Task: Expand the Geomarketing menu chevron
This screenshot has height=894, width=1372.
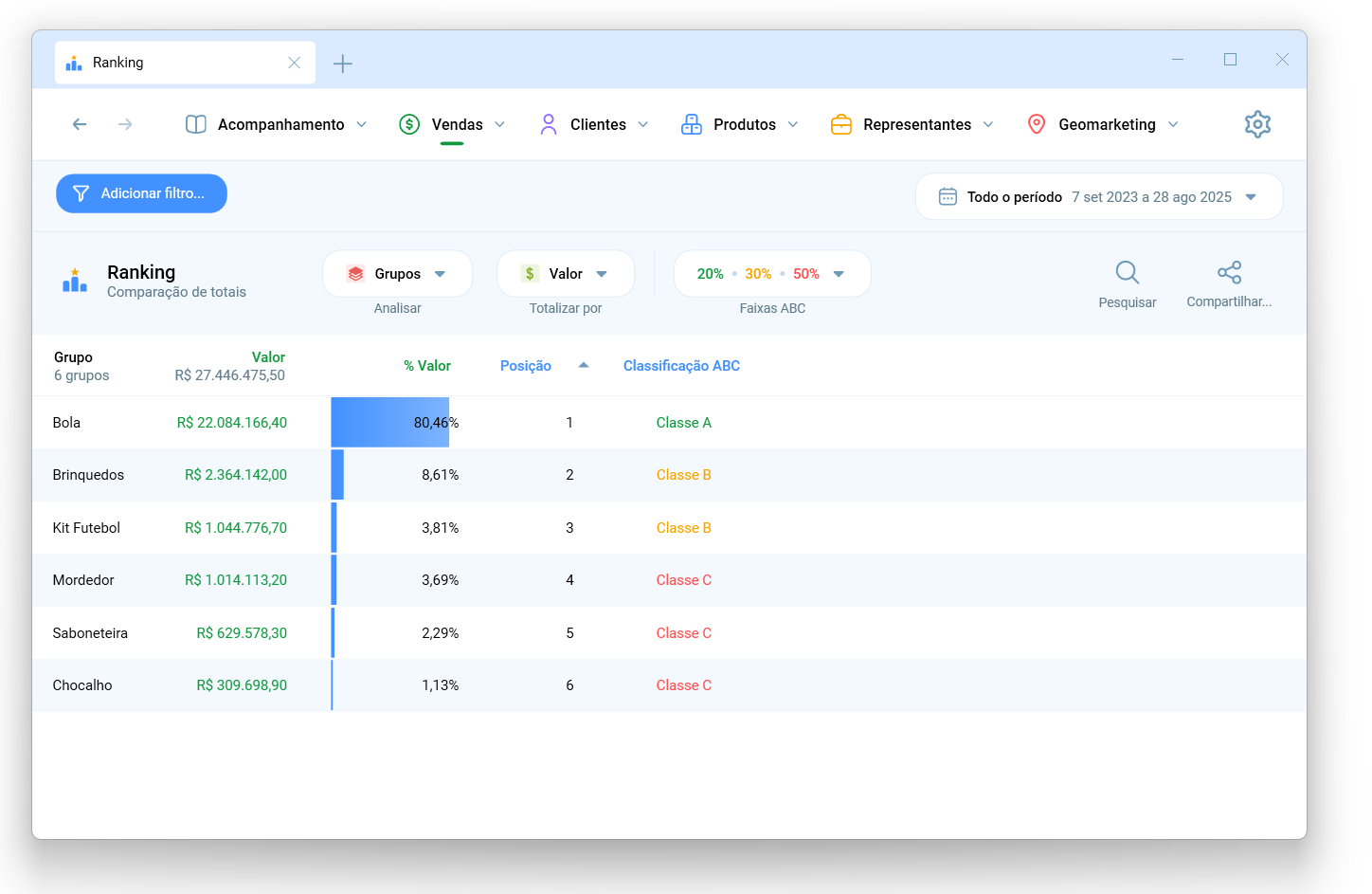Action: pyautogui.click(x=1173, y=124)
